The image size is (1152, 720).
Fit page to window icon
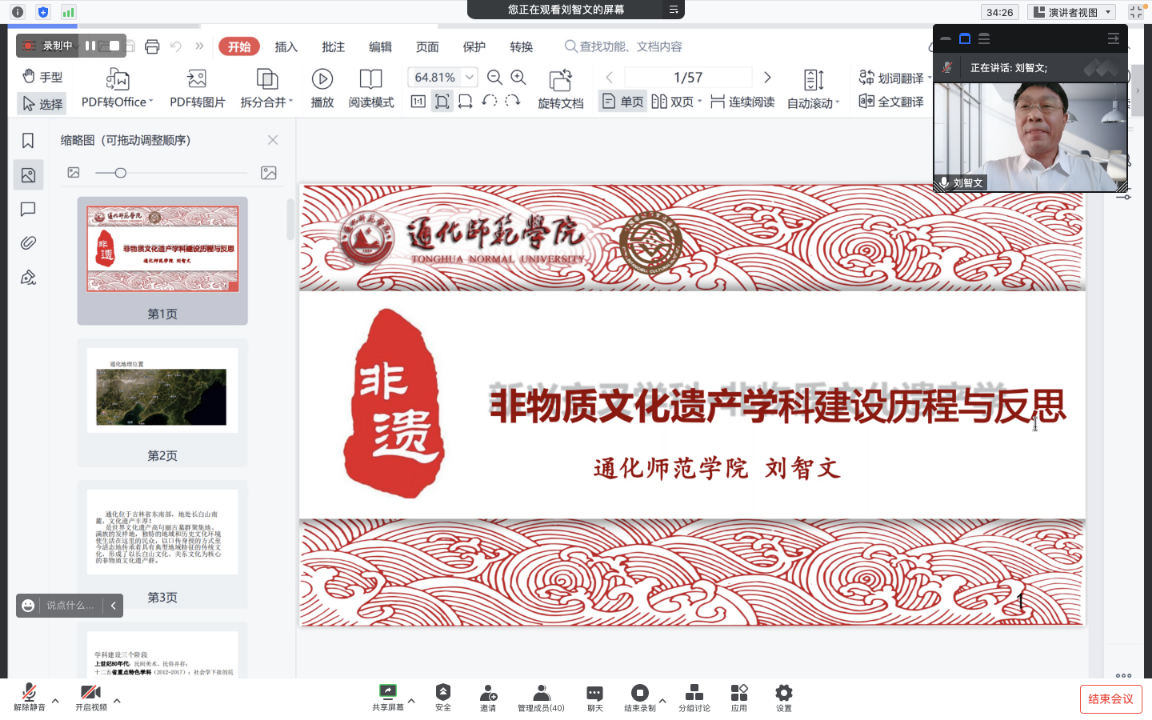tap(442, 101)
